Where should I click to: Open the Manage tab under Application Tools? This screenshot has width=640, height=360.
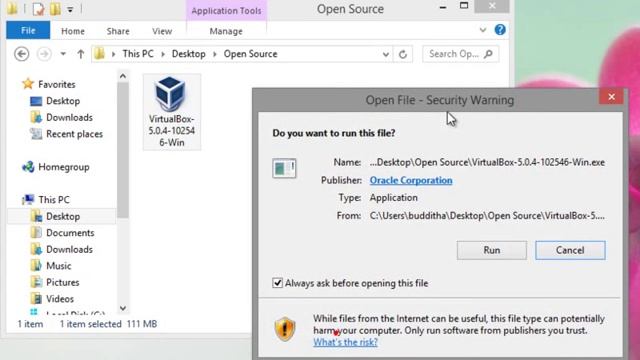pyautogui.click(x=226, y=31)
